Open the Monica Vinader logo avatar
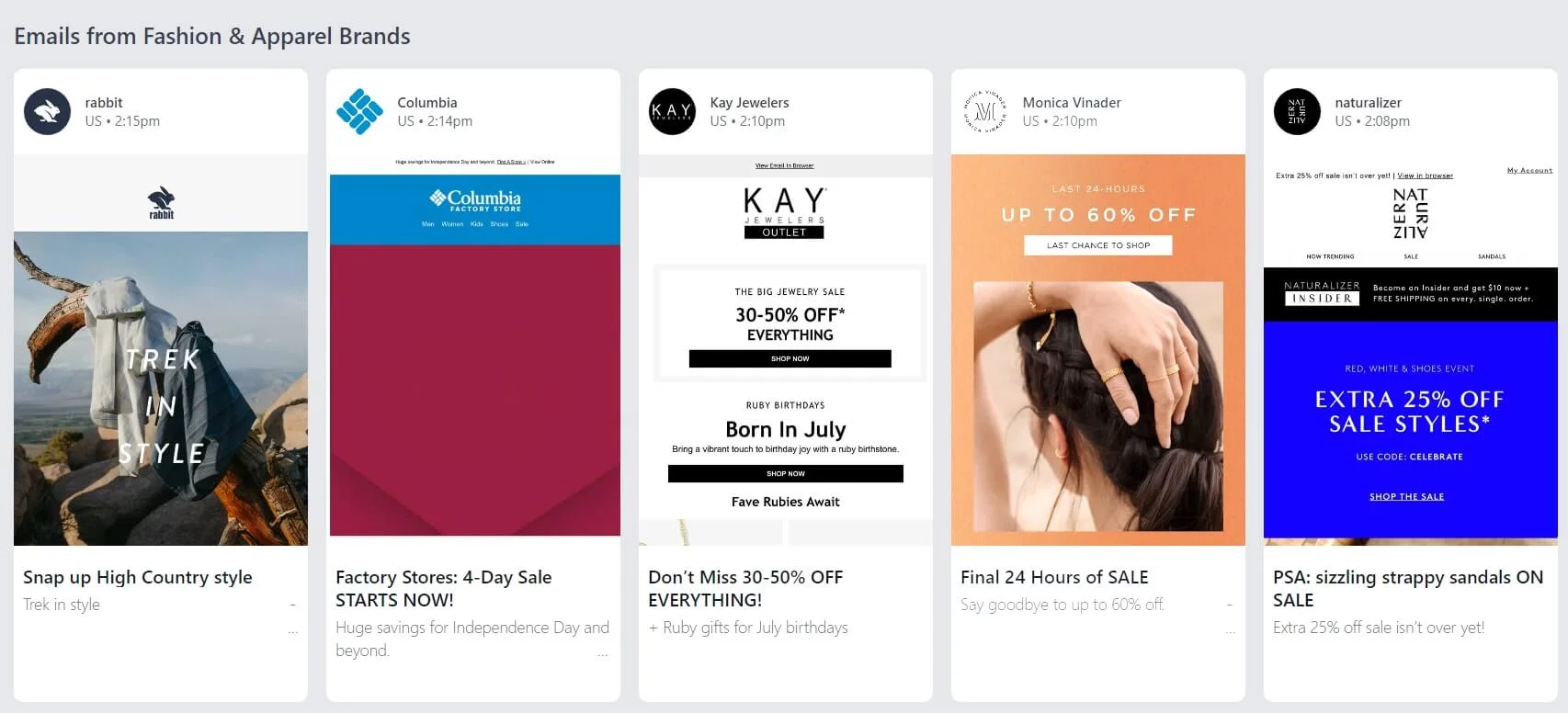The image size is (1568, 713). 984,112
